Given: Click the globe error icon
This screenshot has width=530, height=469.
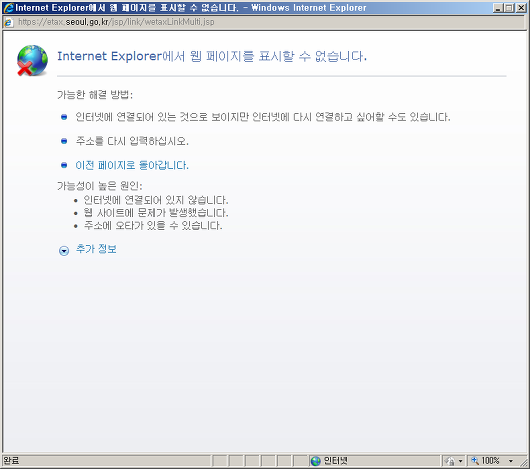Looking at the screenshot, I should [32, 60].
